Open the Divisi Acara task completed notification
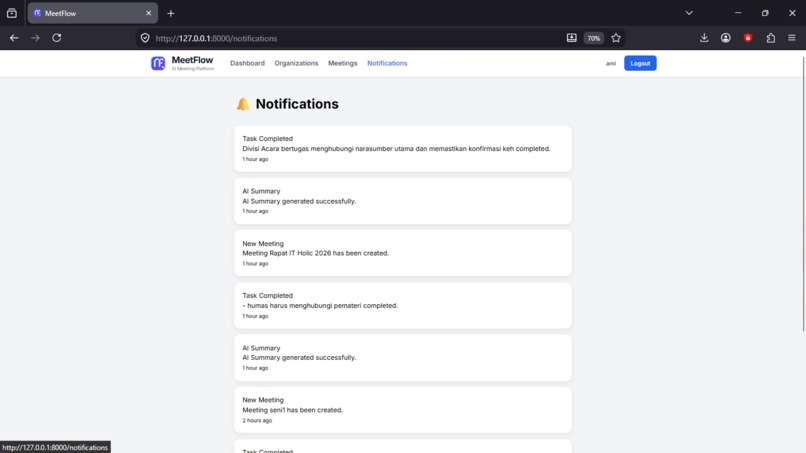This screenshot has width=806, height=453. tap(402, 149)
